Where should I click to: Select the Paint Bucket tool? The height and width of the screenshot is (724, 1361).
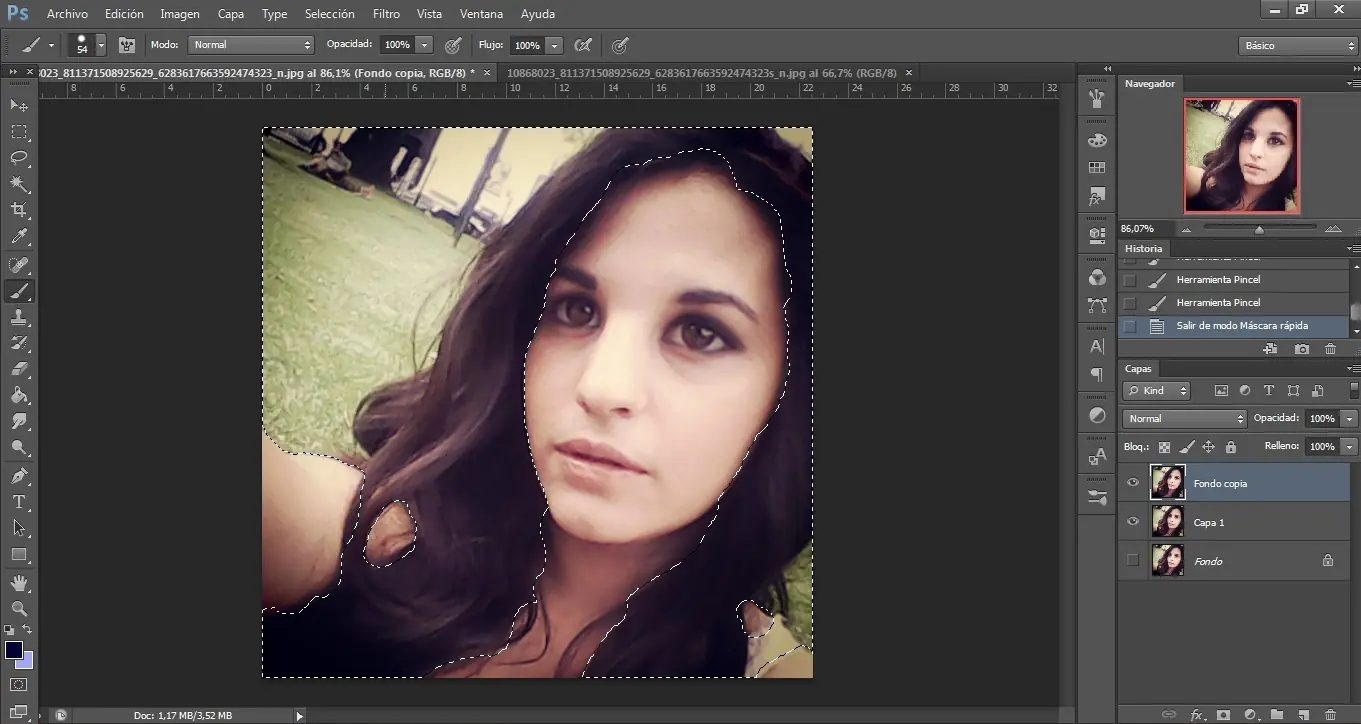tap(19, 395)
